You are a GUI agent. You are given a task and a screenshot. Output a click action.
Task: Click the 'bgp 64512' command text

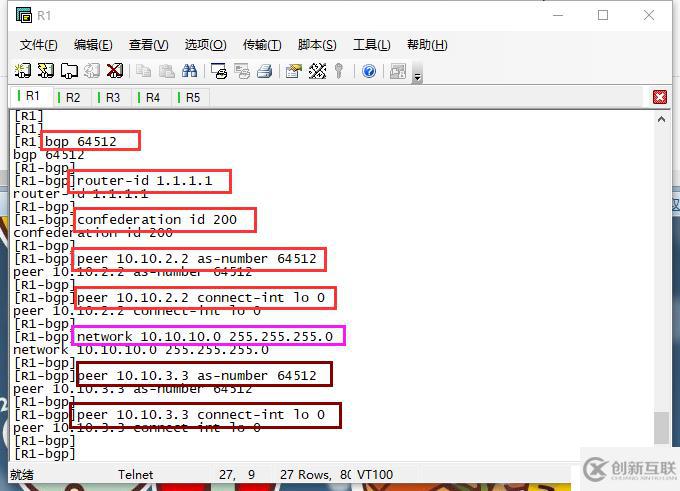[x=81, y=141]
